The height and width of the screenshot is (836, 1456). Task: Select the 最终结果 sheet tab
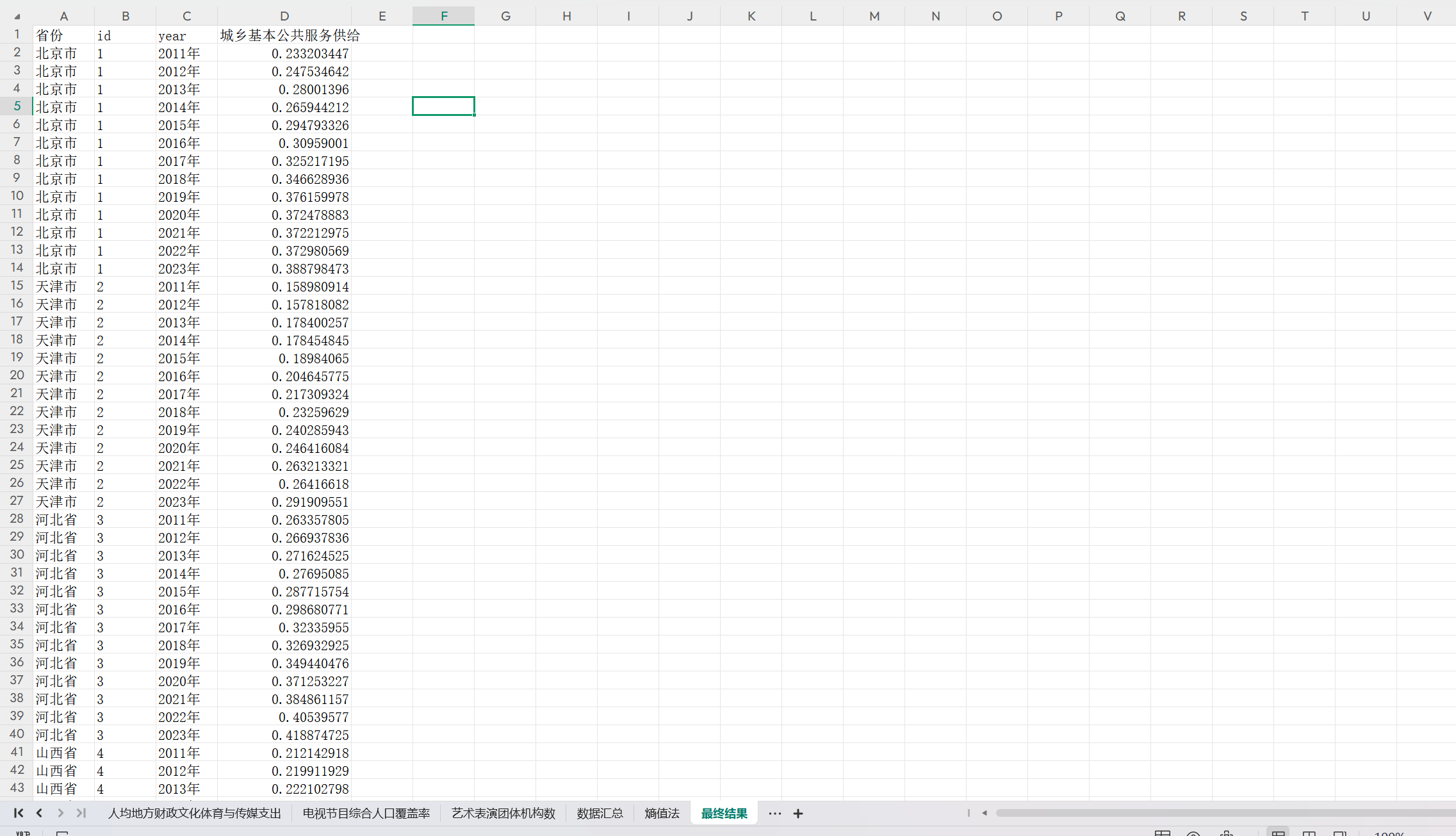point(724,814)
